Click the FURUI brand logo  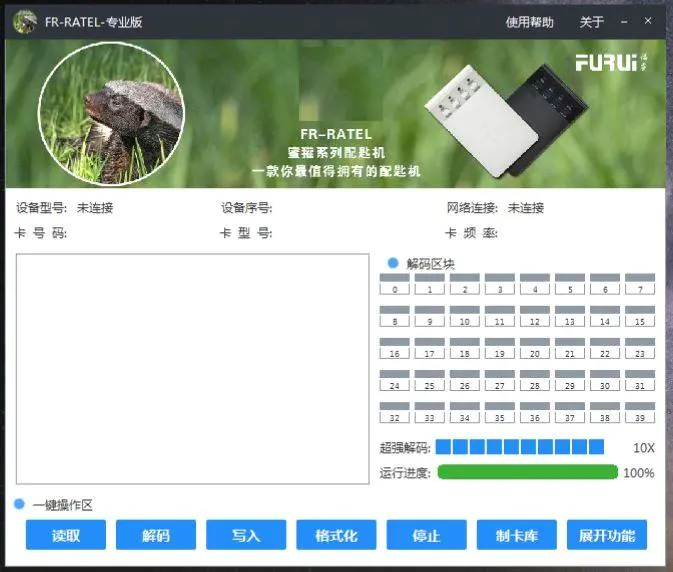pos(611,63)
